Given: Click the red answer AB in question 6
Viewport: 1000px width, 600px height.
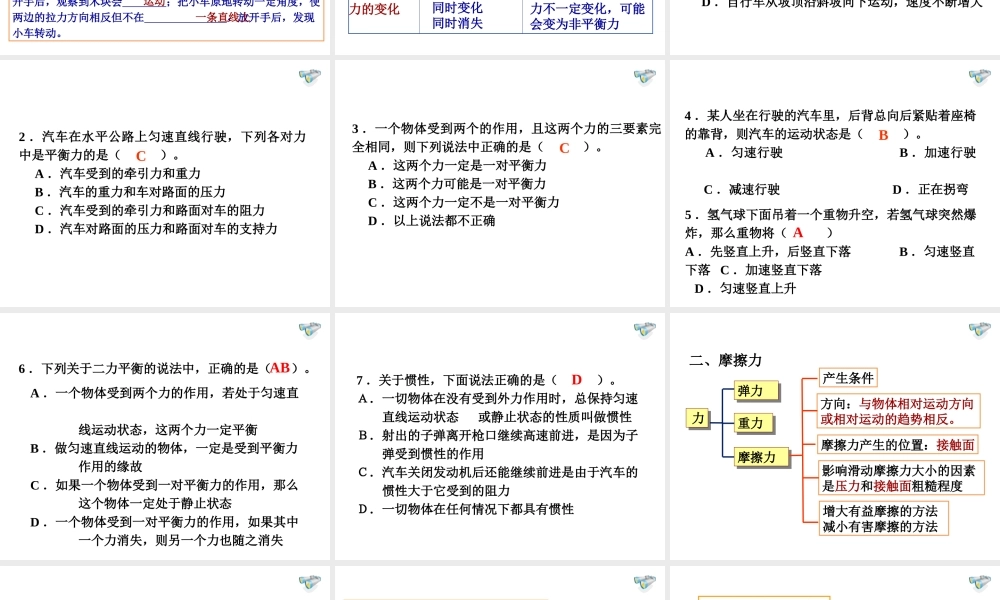Looking at the screenshot, I should click(x=279, y=368).
